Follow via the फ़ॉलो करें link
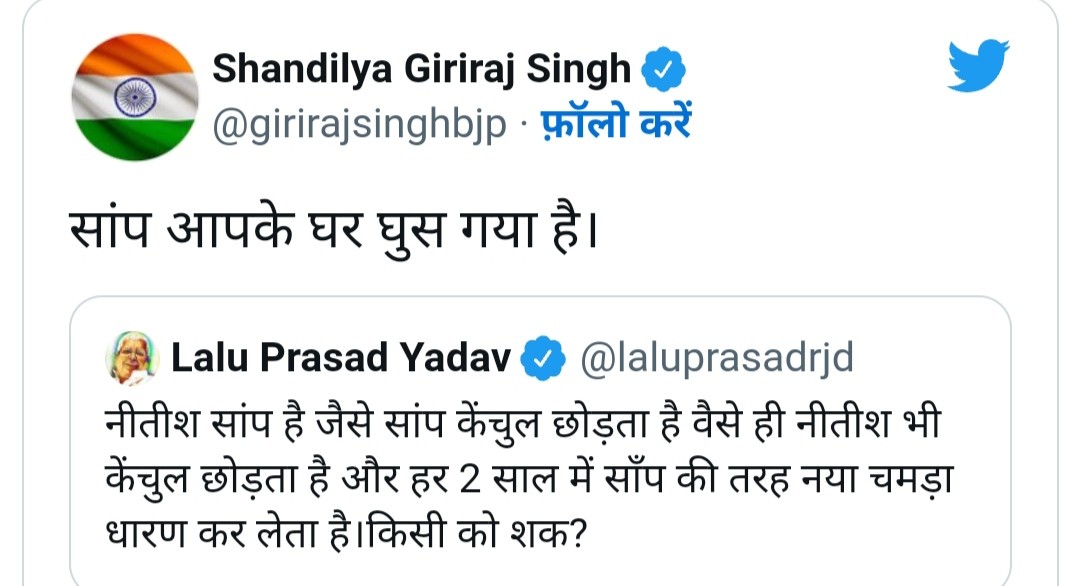 616,127
